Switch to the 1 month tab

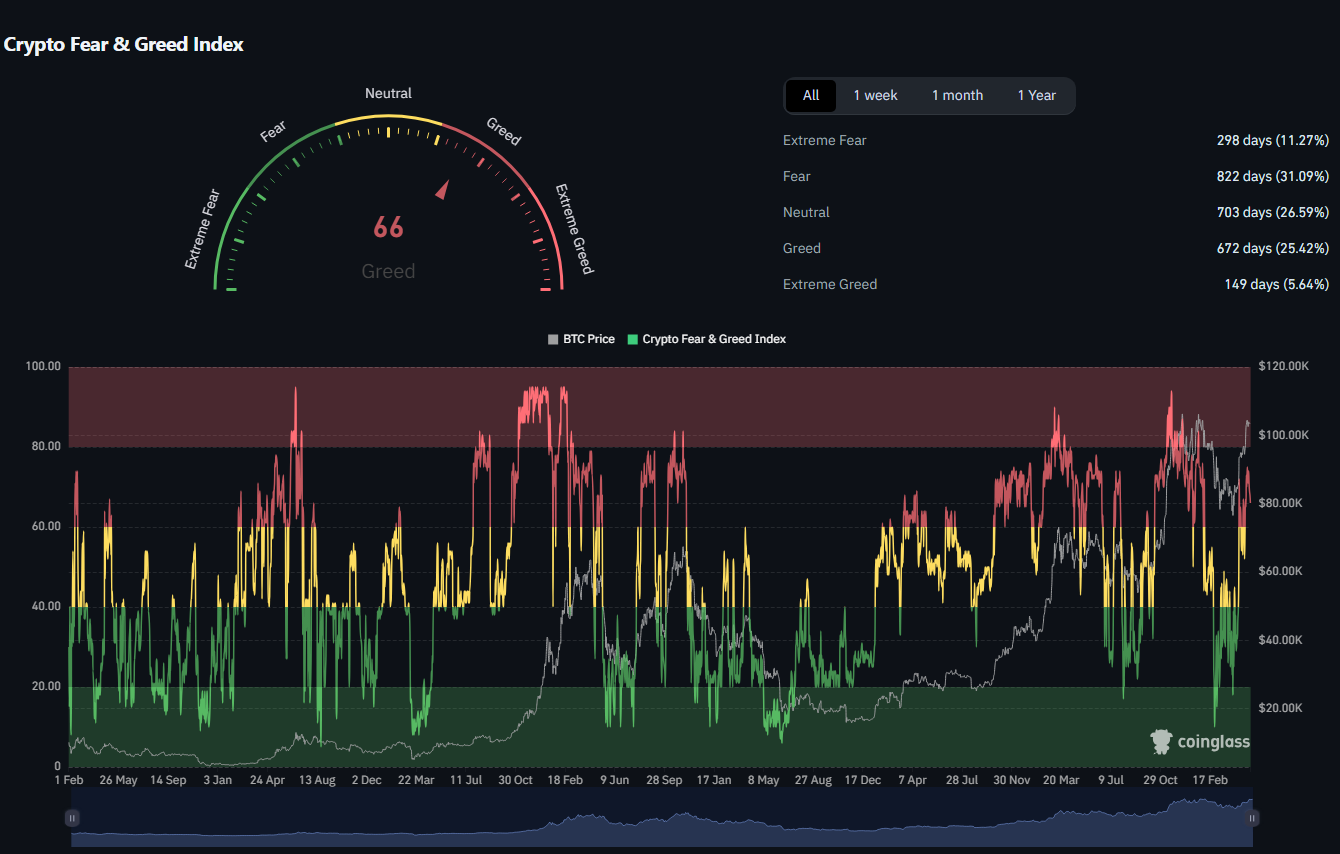(957, 96)
